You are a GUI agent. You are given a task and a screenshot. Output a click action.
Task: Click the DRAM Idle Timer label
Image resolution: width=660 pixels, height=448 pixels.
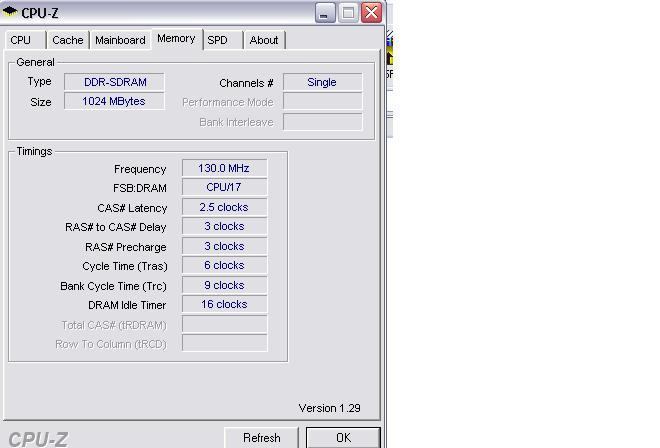pyautogui.click(x=127, y=305)
